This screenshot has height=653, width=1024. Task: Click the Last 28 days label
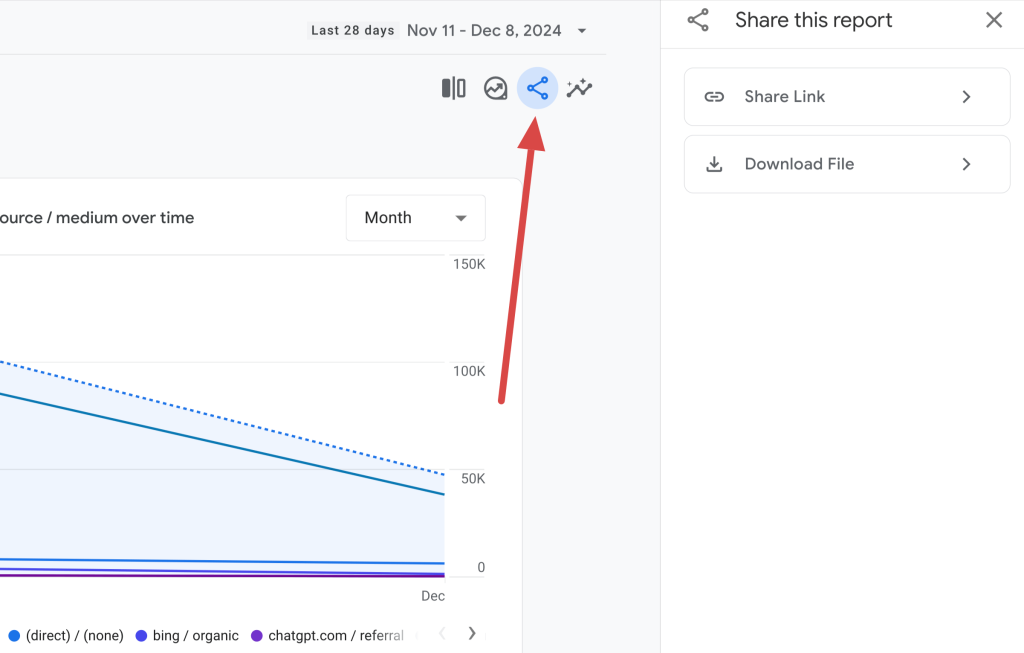[353, 31]
